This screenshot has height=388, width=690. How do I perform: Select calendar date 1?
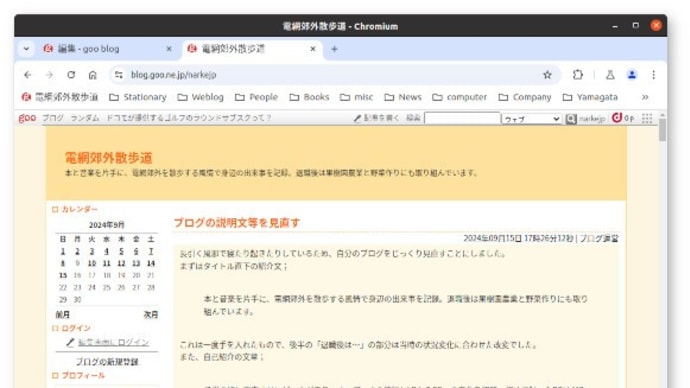point(62,251)
